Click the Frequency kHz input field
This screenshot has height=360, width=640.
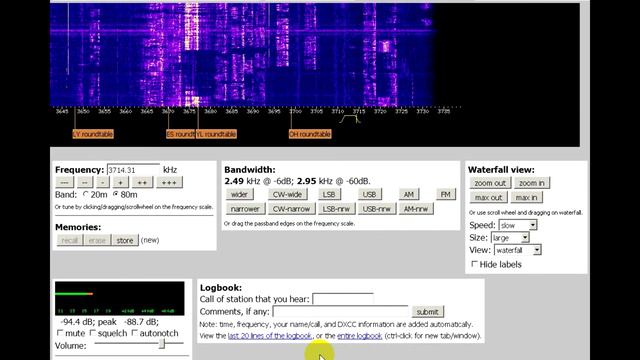(x=133, y=170)
